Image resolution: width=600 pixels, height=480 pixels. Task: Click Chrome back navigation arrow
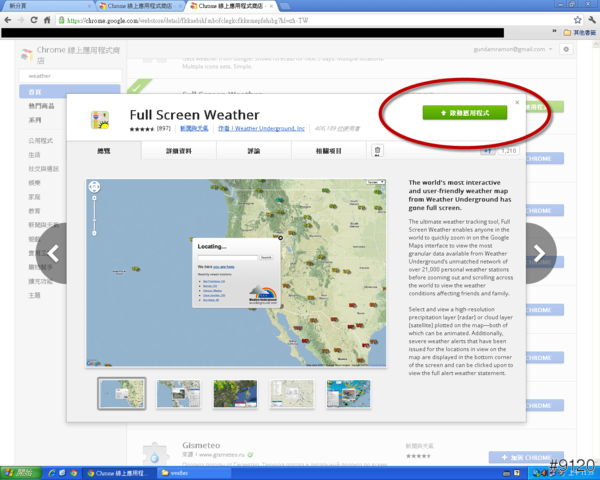tap(8, 19)
